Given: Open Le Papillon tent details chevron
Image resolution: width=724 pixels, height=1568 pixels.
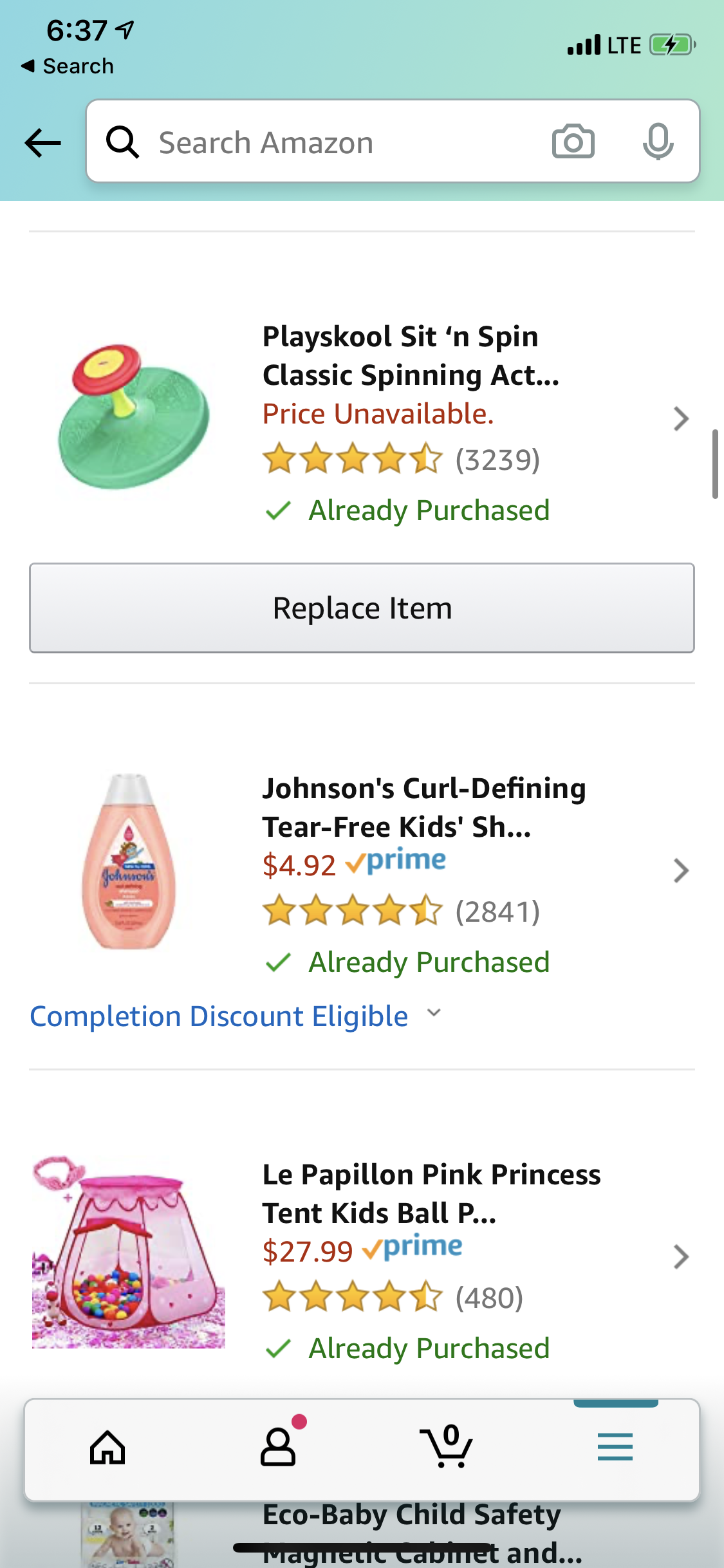Looking at the screenshot, I should [681, 1256].
